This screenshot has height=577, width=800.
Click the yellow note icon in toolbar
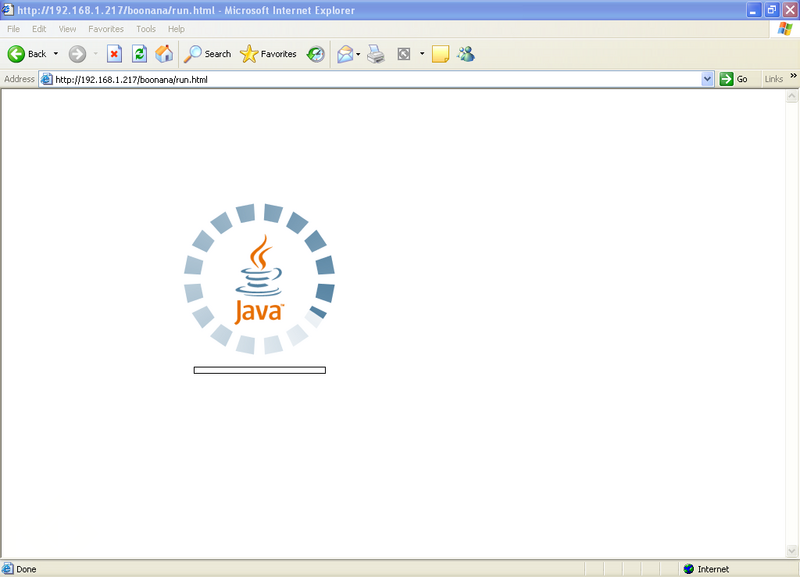point(440,54)
